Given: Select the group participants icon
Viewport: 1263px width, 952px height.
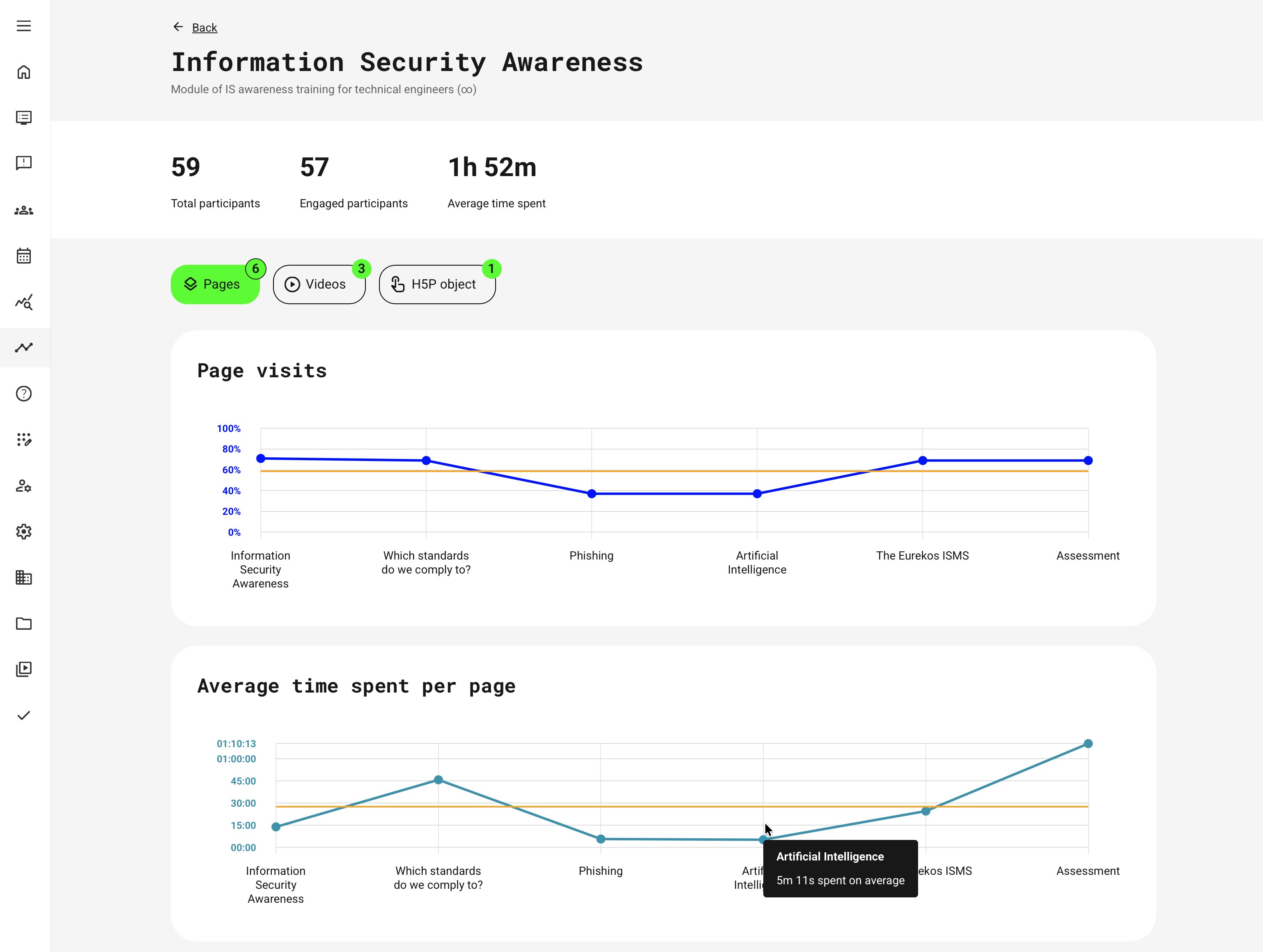Looking at the screenshot, I should coord(25,210).
